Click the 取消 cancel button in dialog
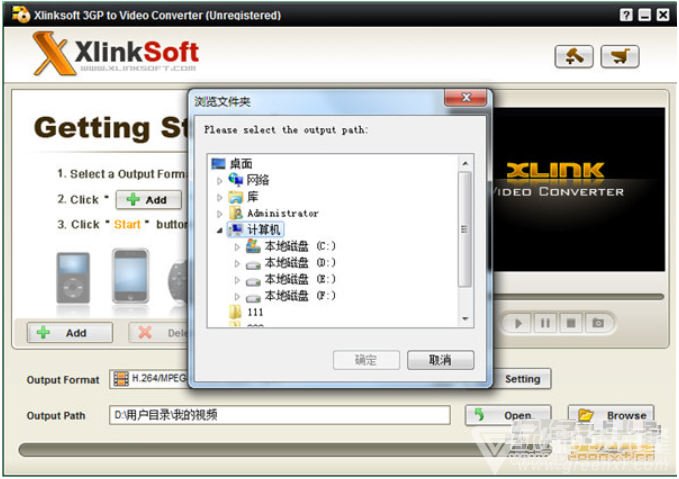 (440, 360)
